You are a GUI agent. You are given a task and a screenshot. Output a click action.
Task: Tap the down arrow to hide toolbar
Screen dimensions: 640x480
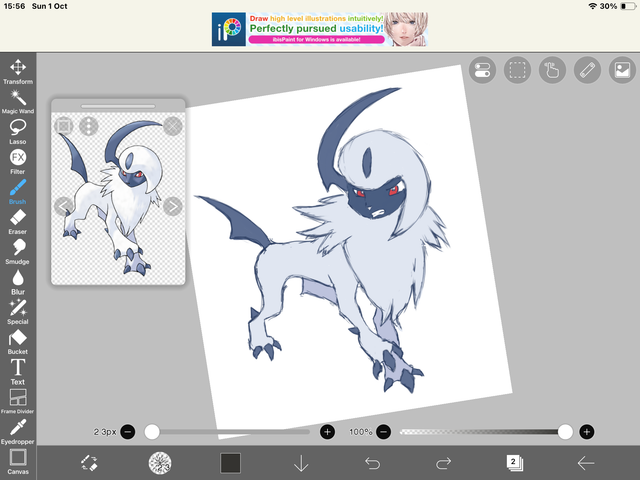[x=301, y=463]
